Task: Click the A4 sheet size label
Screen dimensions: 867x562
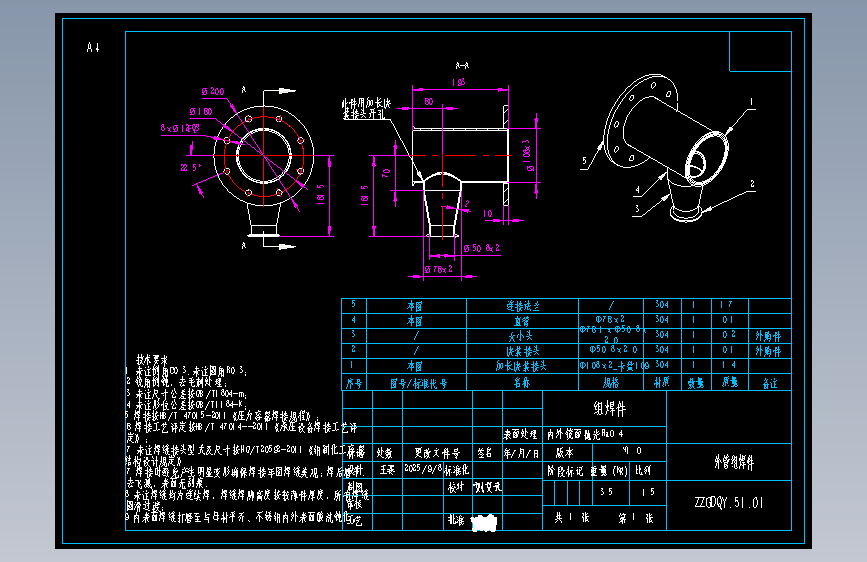Action: point(93,48)
